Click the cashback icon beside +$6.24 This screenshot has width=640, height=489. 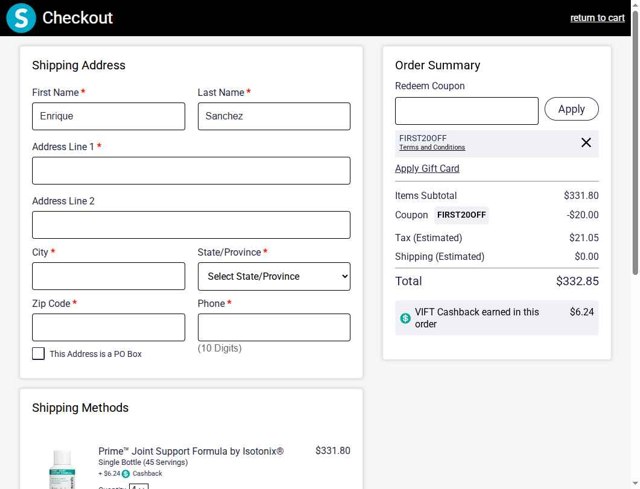pyautogui.click(x=126, y=473)
